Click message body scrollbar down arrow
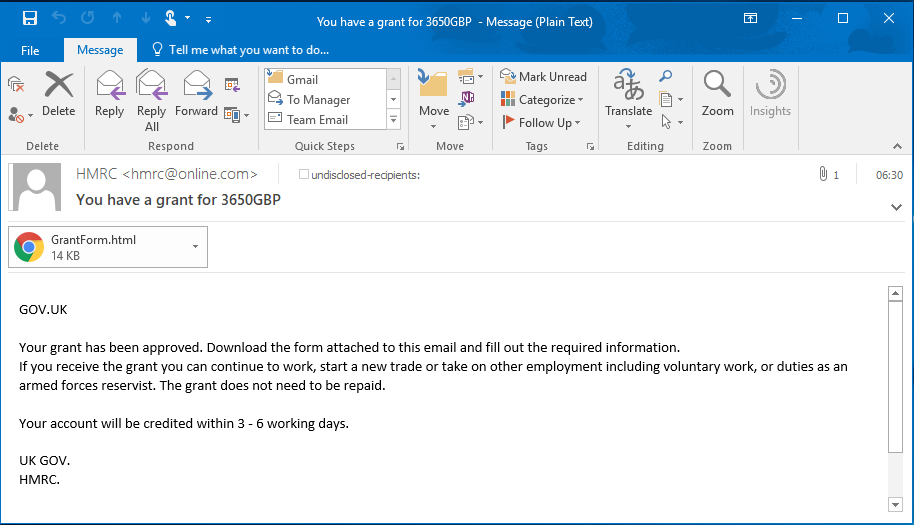Viewport: 914px width, 525px height. tap(895, 505)
